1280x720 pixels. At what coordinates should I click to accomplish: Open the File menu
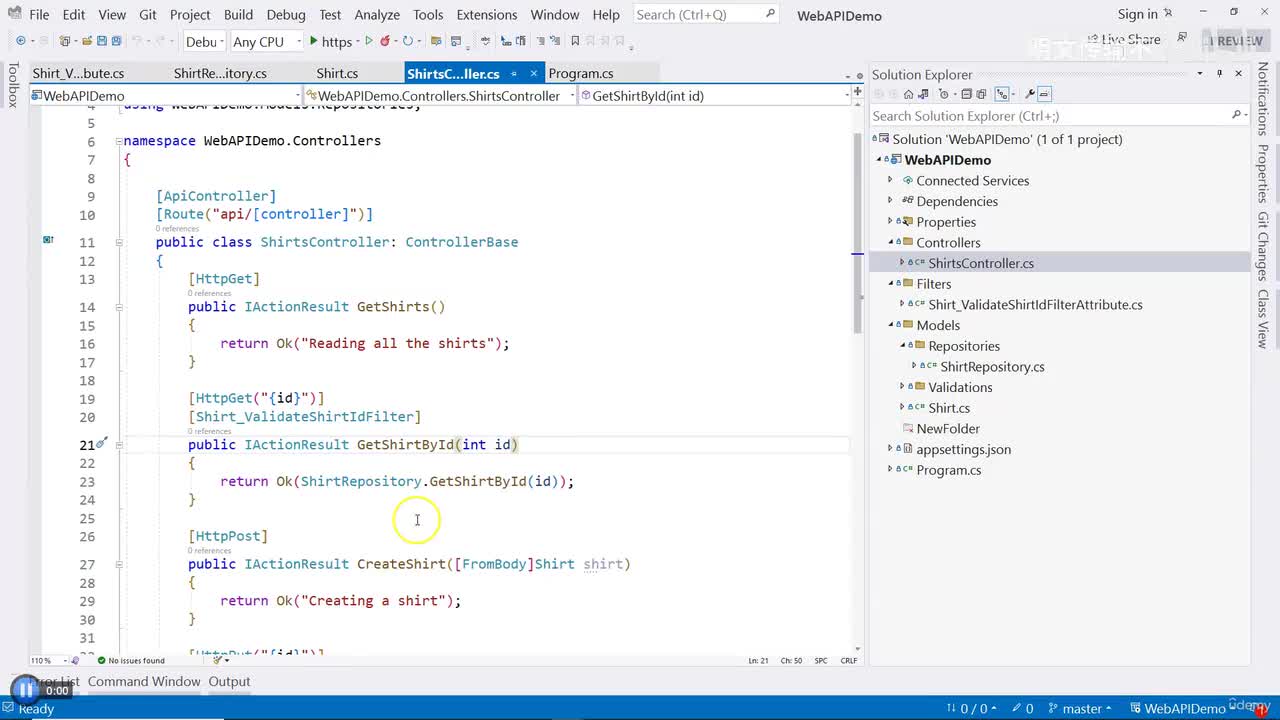39,15
